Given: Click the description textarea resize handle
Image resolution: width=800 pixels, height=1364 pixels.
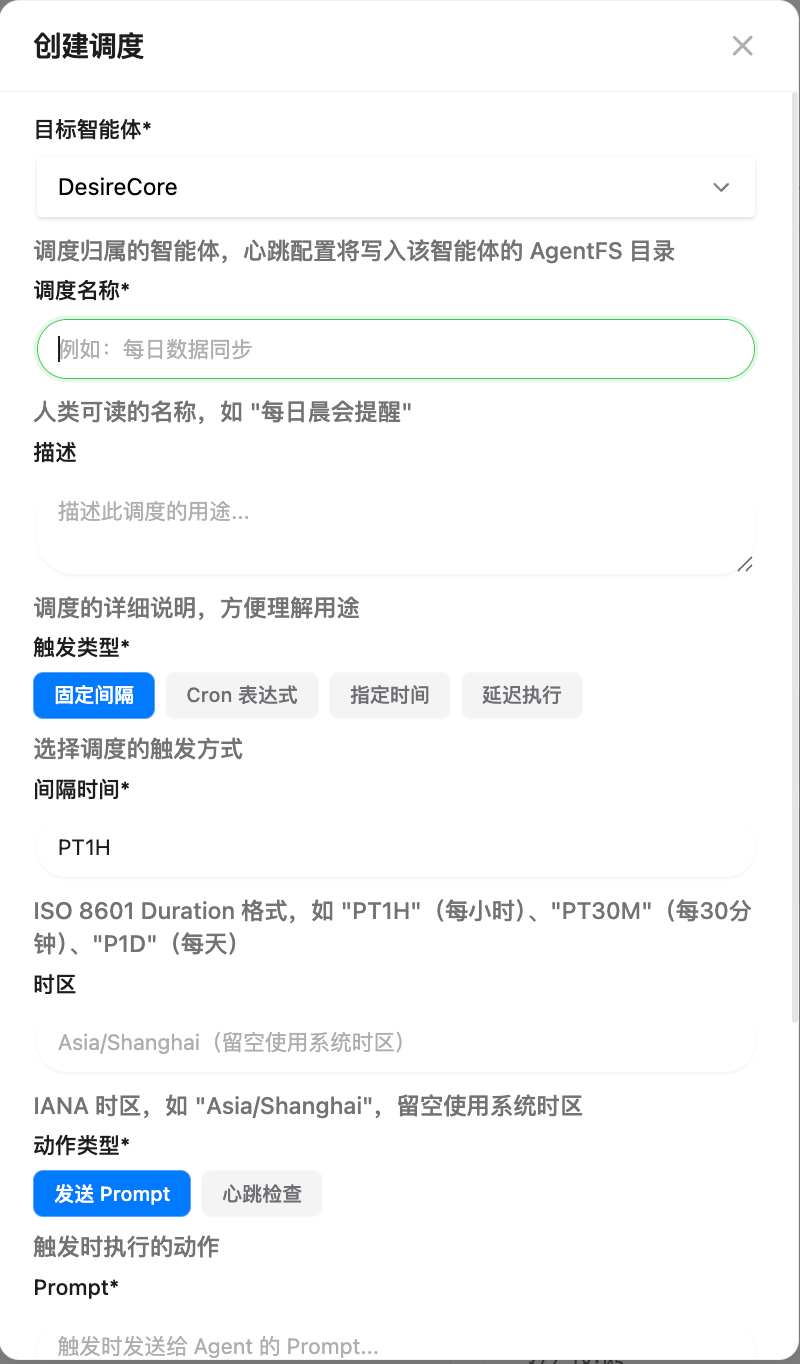Looking at the screenshot, I should click(745, 564).
